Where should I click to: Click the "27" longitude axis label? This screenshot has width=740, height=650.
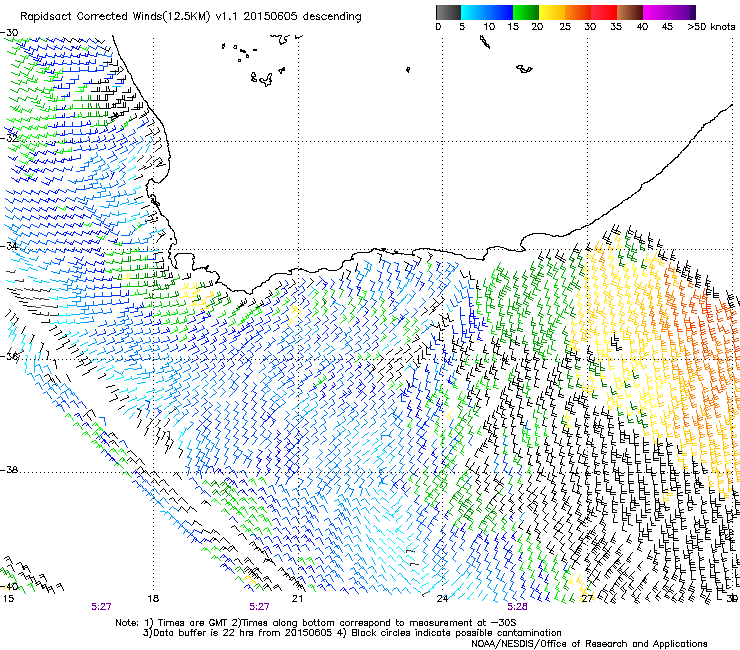click(x=587, y=599)
